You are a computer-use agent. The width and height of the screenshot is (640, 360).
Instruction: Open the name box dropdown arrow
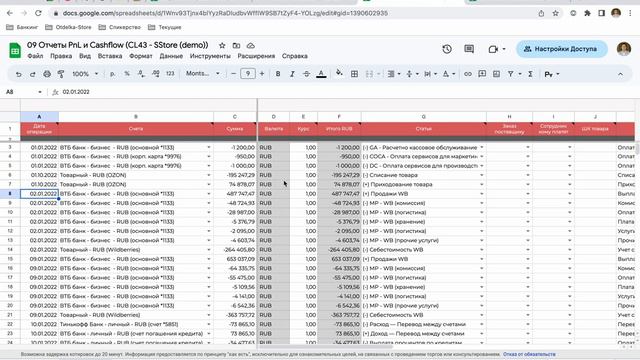point(40,92)
